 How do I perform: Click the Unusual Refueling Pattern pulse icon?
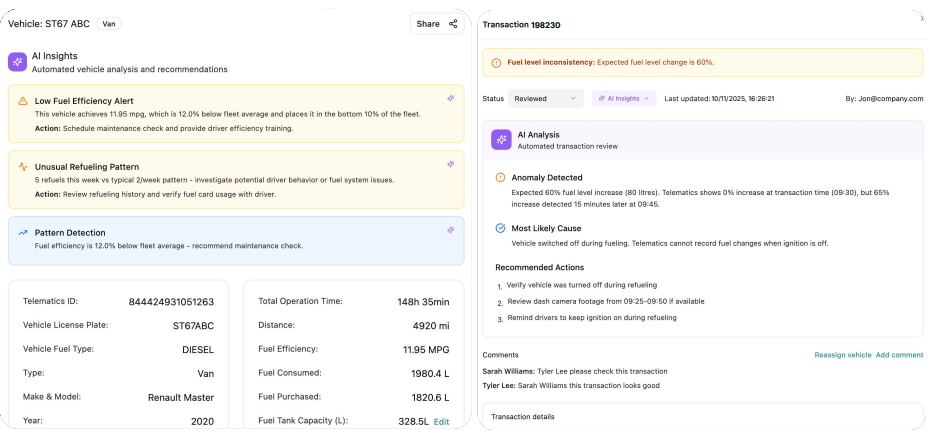23,167
